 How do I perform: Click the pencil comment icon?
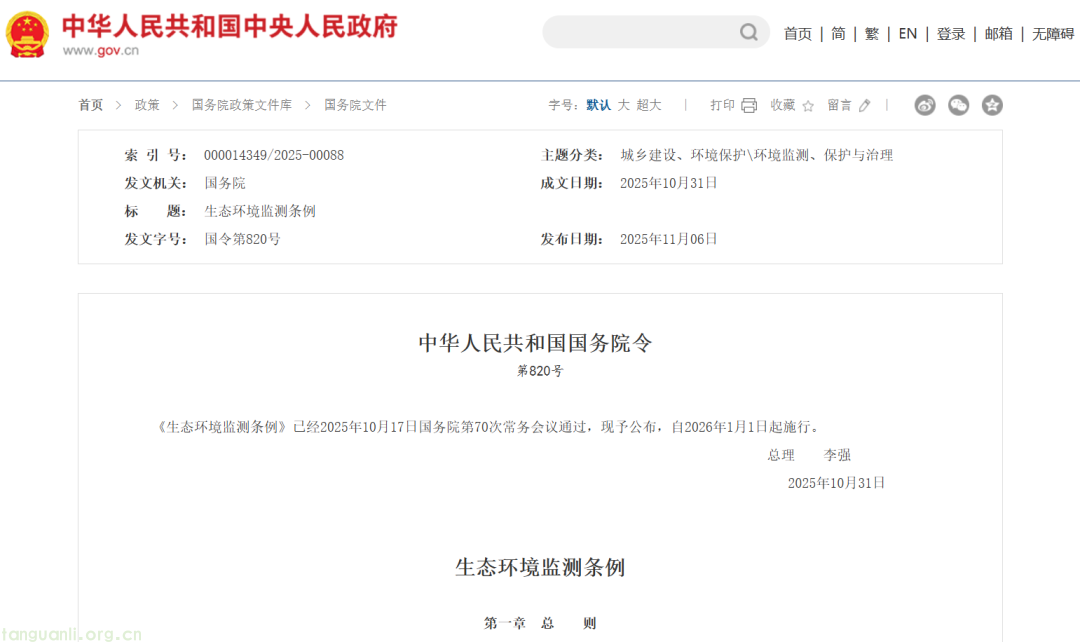(x=865, y=106)
